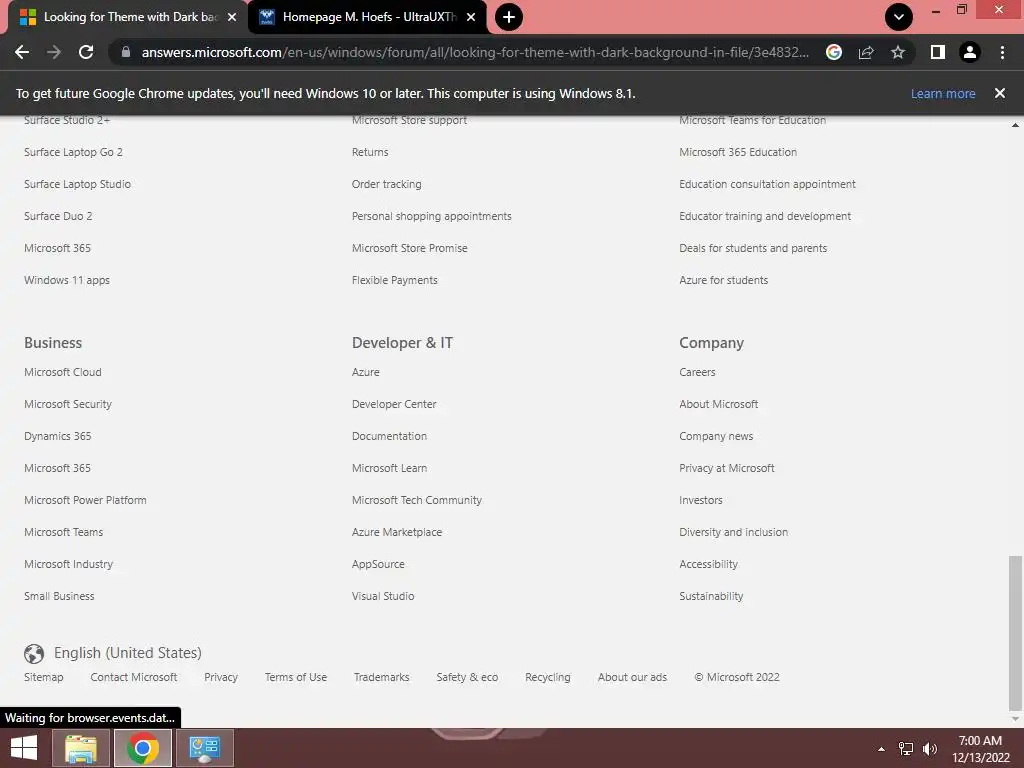Click the Chrome taskbar icon
Screen dimensions: 1024x768
coord(143,748)
